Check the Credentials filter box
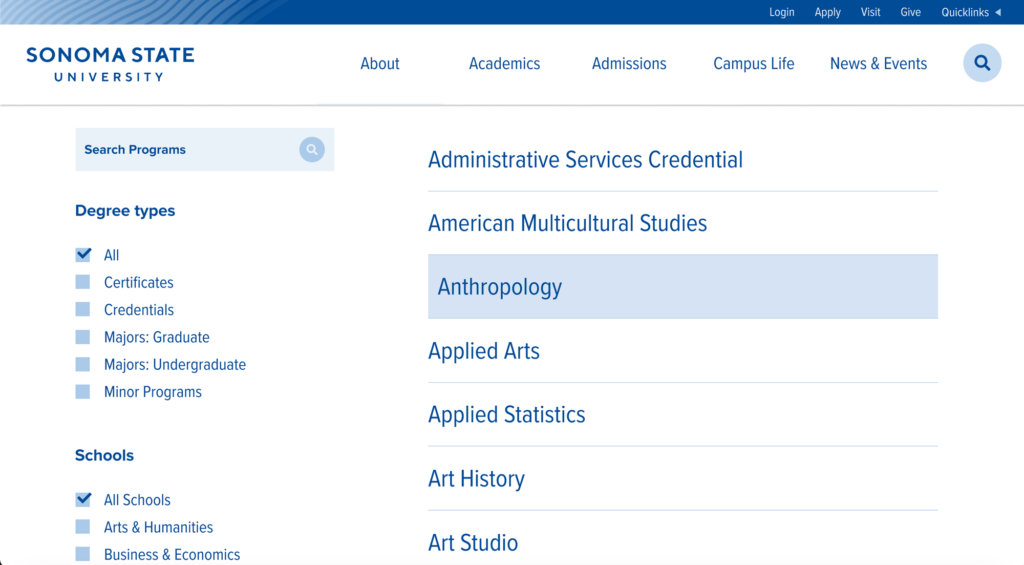 83,310
